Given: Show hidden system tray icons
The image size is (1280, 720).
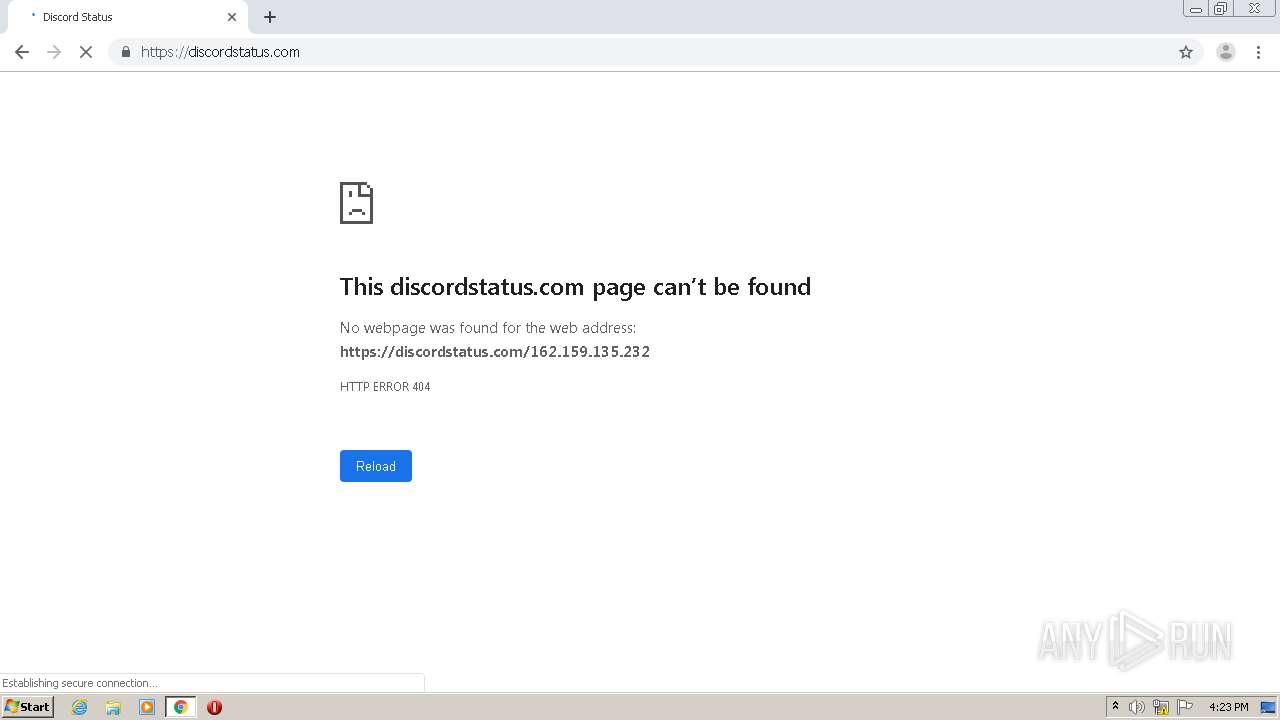Looking at the screenshot, I should (1115, 707).
